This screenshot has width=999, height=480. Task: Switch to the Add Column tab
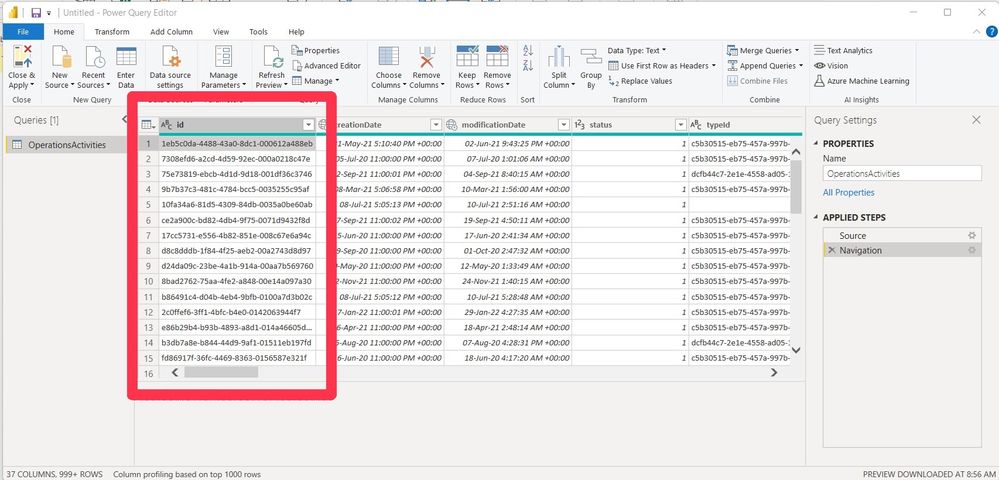point(171,31)
